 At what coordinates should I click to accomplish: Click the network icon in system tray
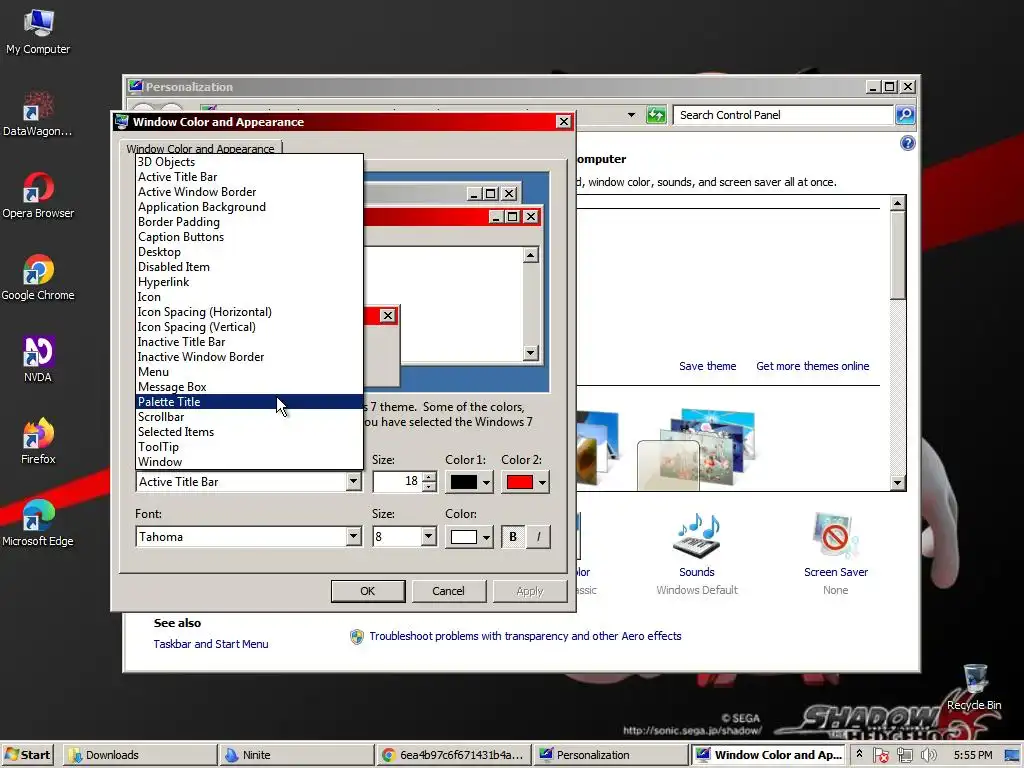click(x=904, y=755)
